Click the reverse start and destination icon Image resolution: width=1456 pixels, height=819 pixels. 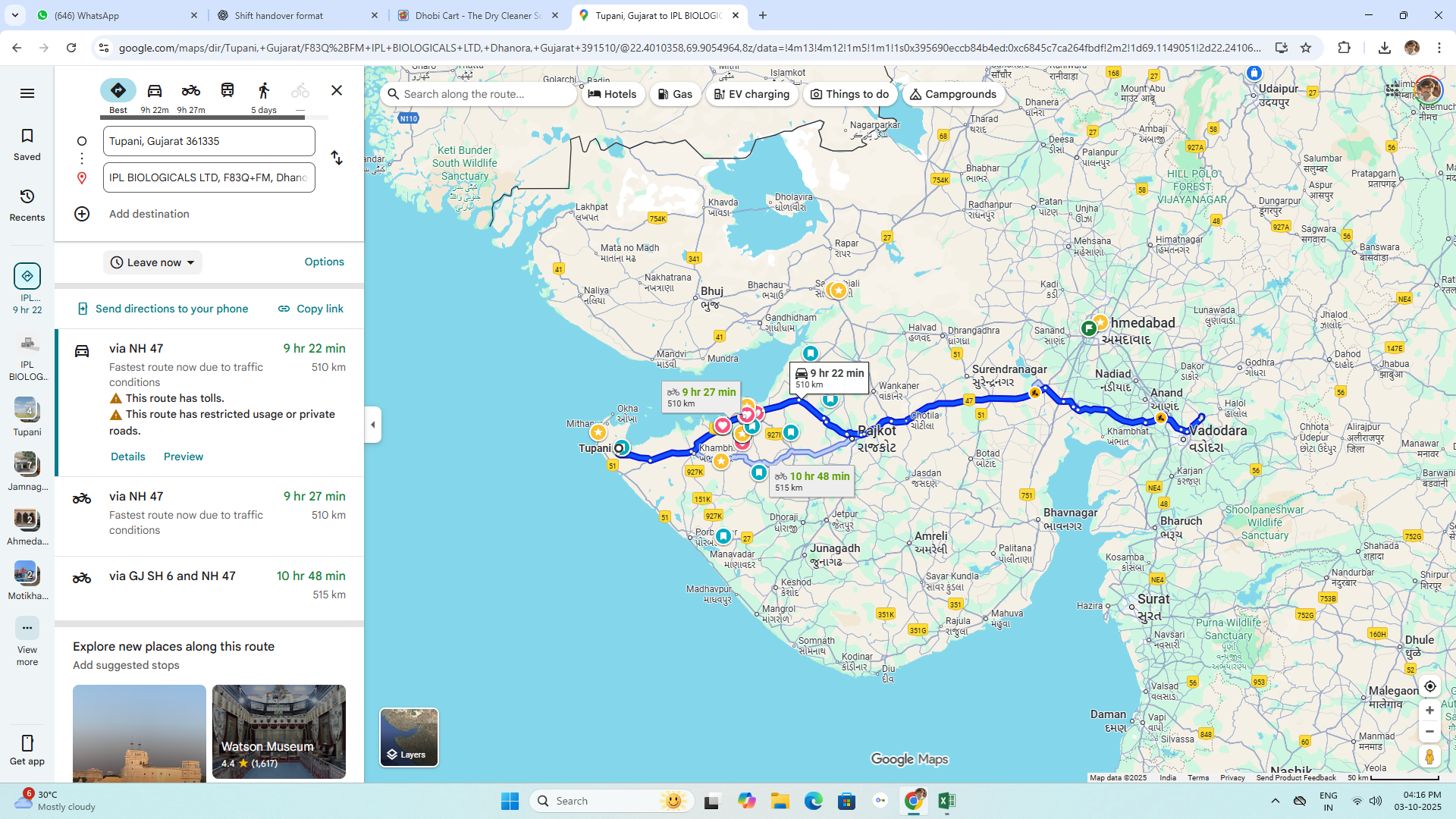tap(337, 158)
